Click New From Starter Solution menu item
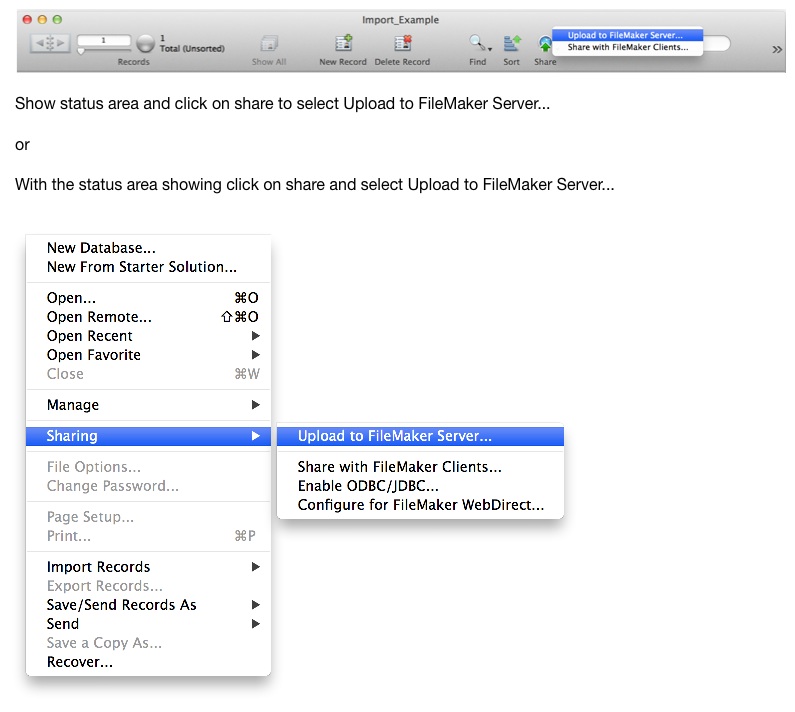This screenshot has width=795, height=712. 141,267
